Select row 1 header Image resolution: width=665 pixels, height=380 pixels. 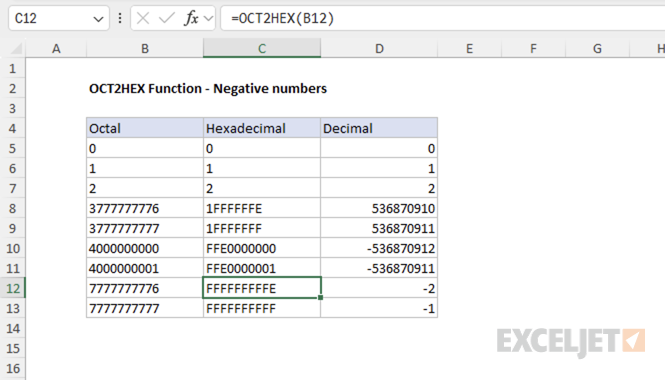pyautogui.click(x=13, y=68)
